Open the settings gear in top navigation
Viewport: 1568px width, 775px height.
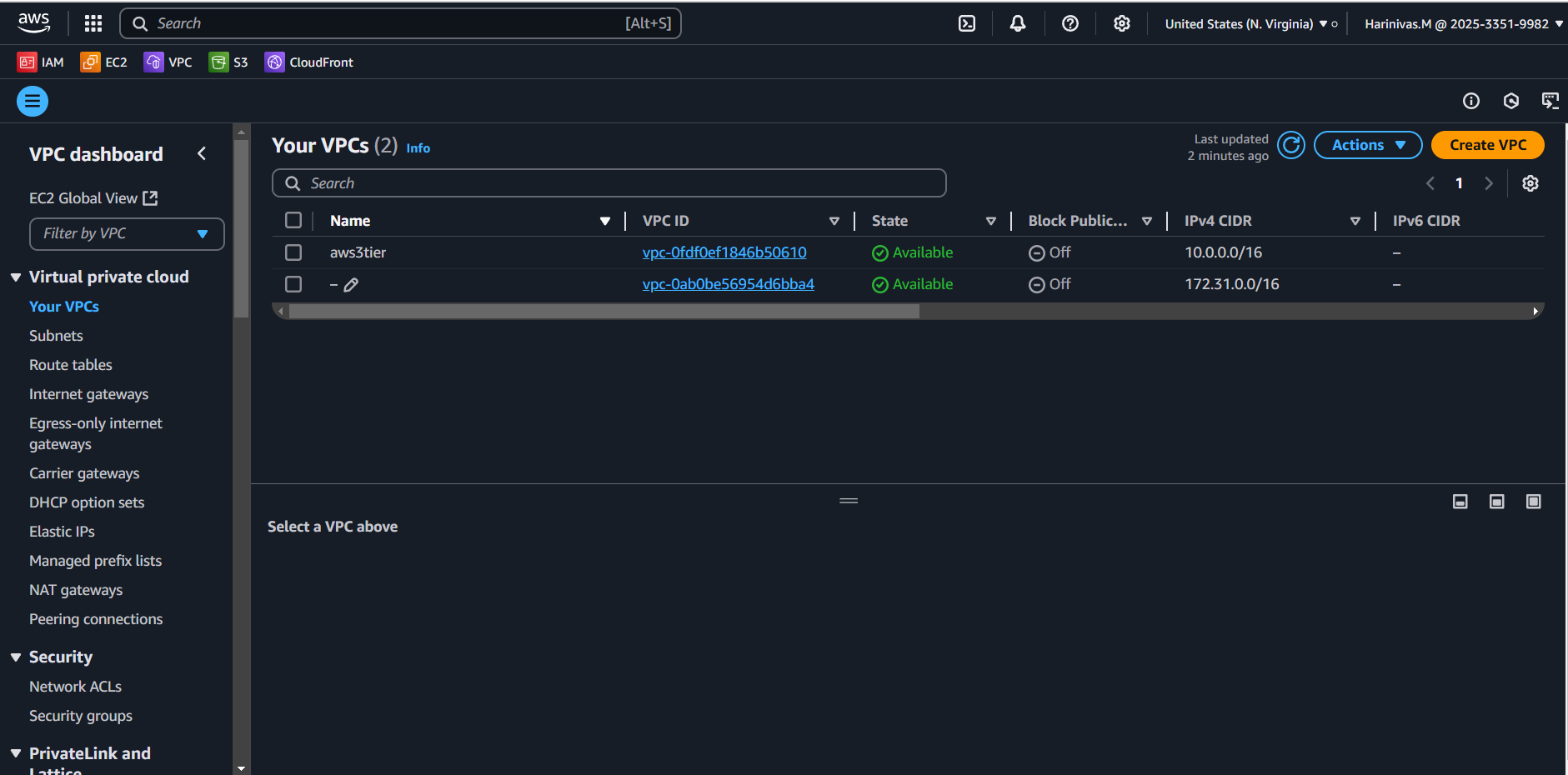[x=1122, y=23]
